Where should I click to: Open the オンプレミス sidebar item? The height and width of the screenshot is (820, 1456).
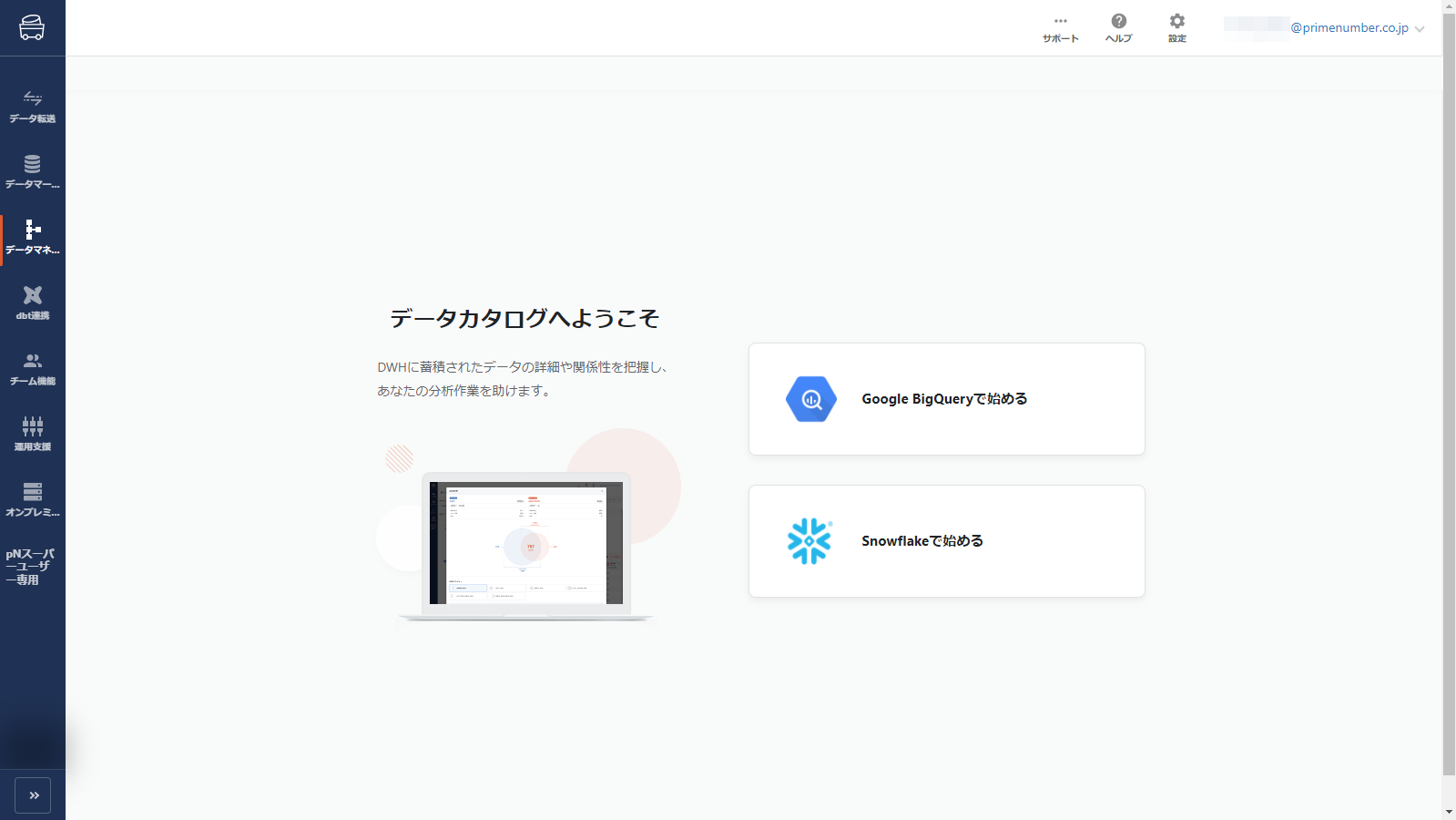coord(33,502)
